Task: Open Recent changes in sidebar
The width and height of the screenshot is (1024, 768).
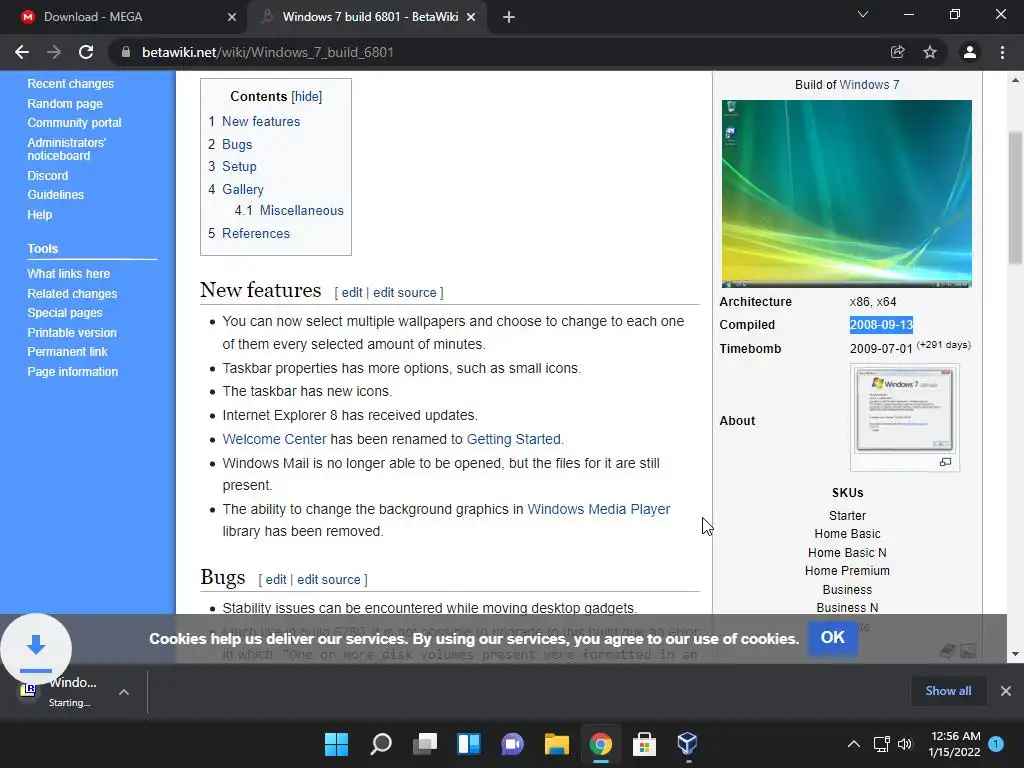Action: coord(71,84)
